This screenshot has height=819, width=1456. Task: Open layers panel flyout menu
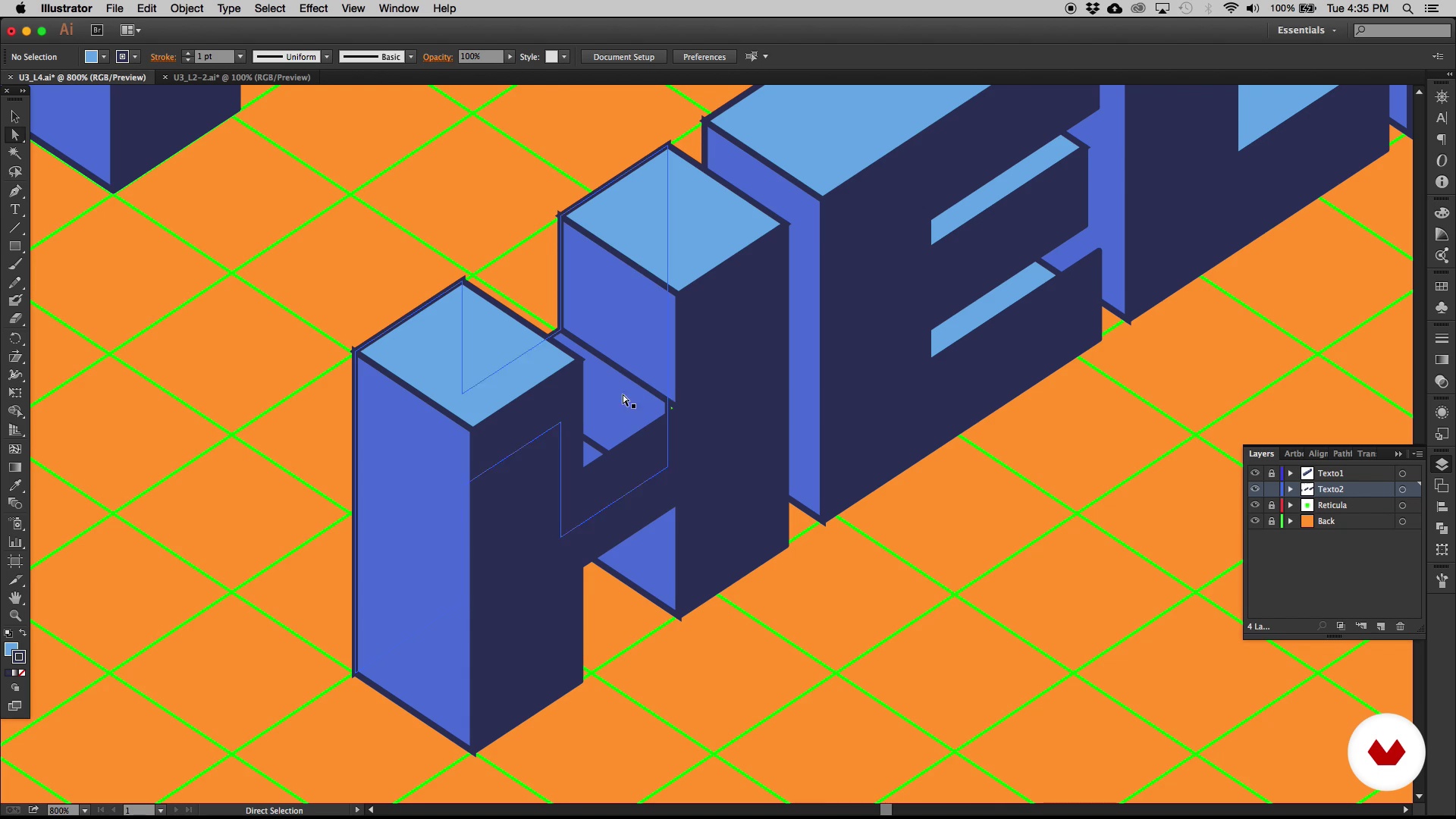tap(1418, 453)
